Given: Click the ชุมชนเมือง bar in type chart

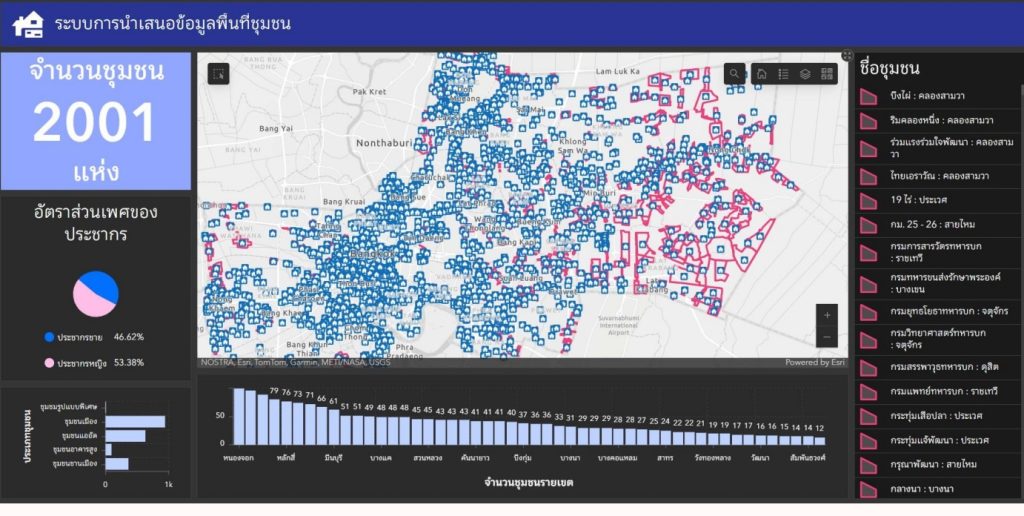Looking at the screenshot, I should (135, 421).
